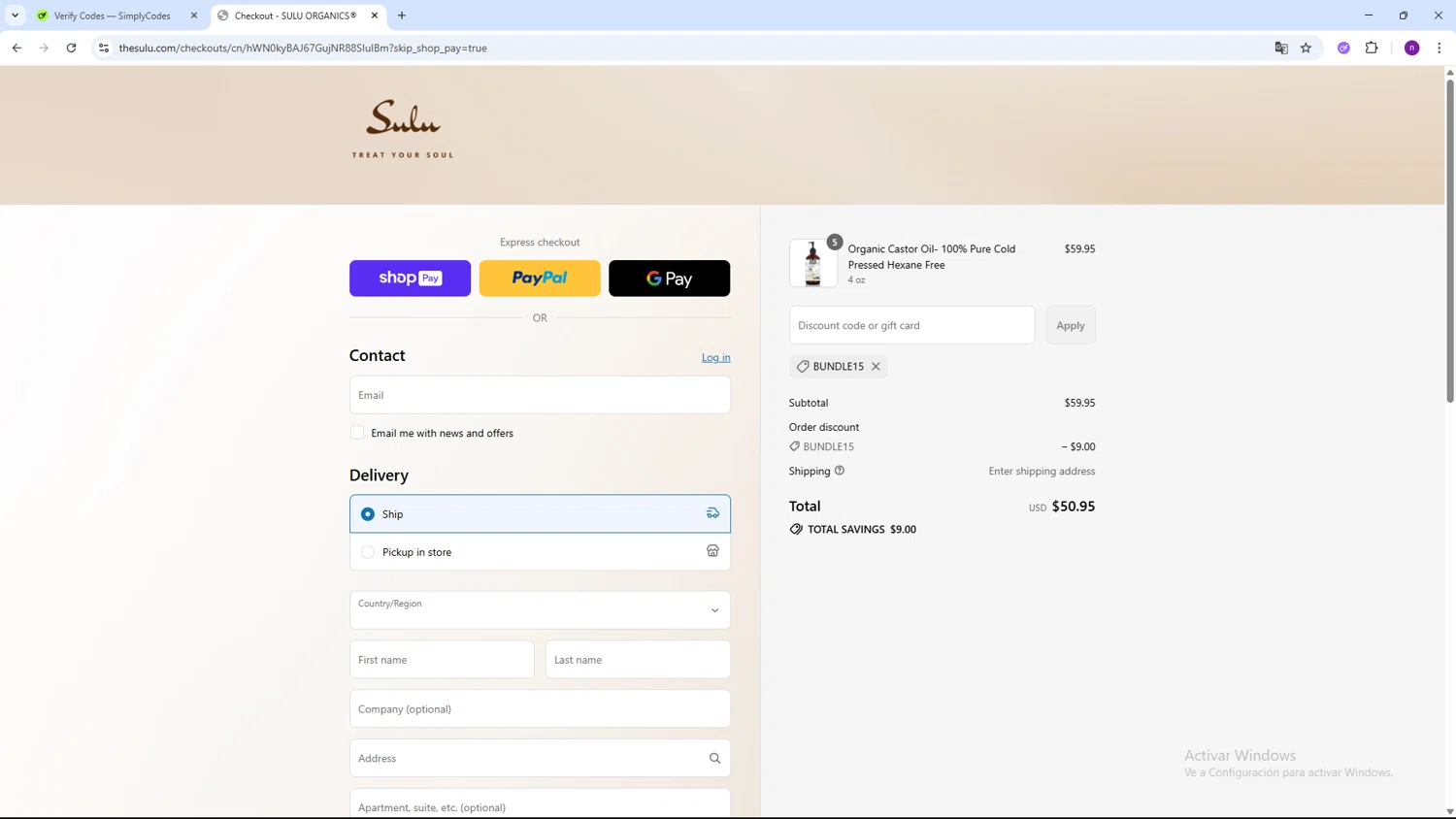
Task: Click the address bar URL
Action: (303, 48)
